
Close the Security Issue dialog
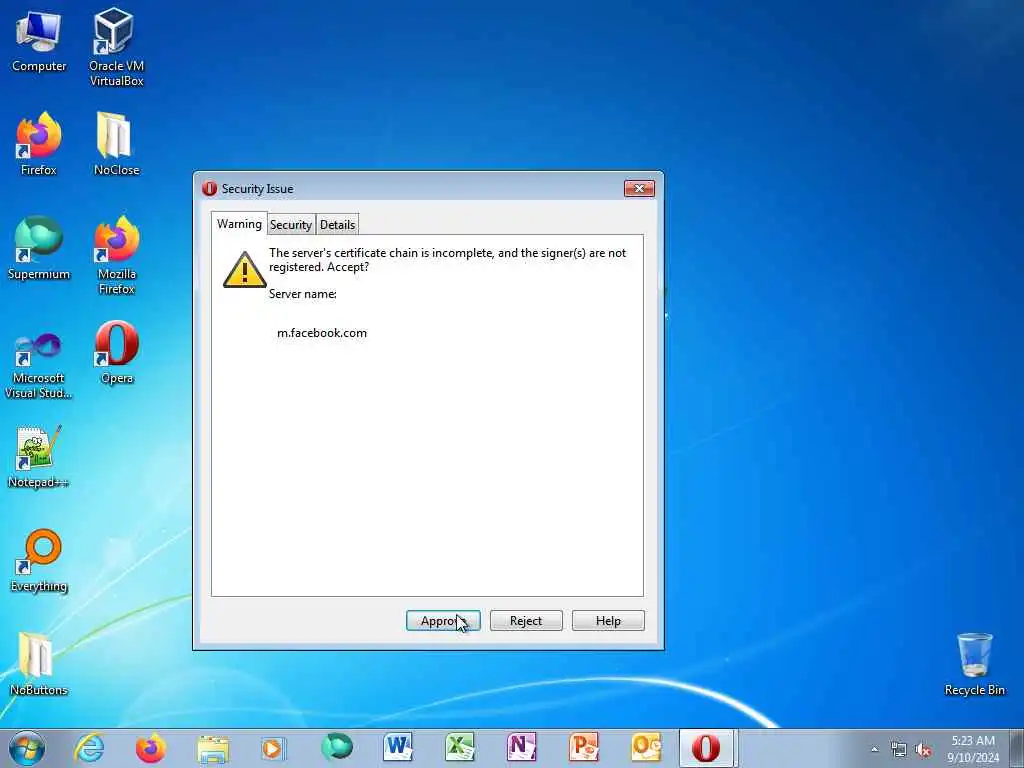(639, 189)
